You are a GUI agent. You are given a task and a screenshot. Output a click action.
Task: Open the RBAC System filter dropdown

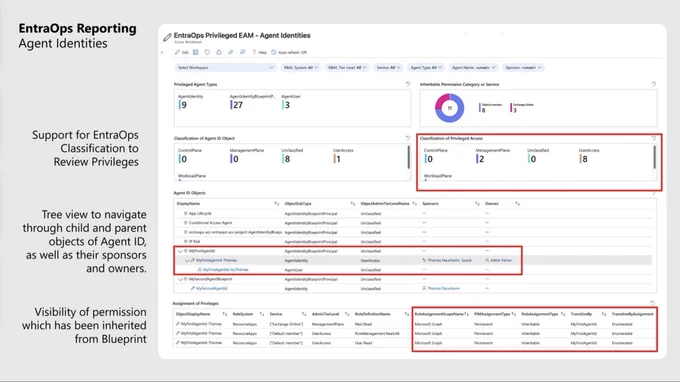tap(301, 68)
